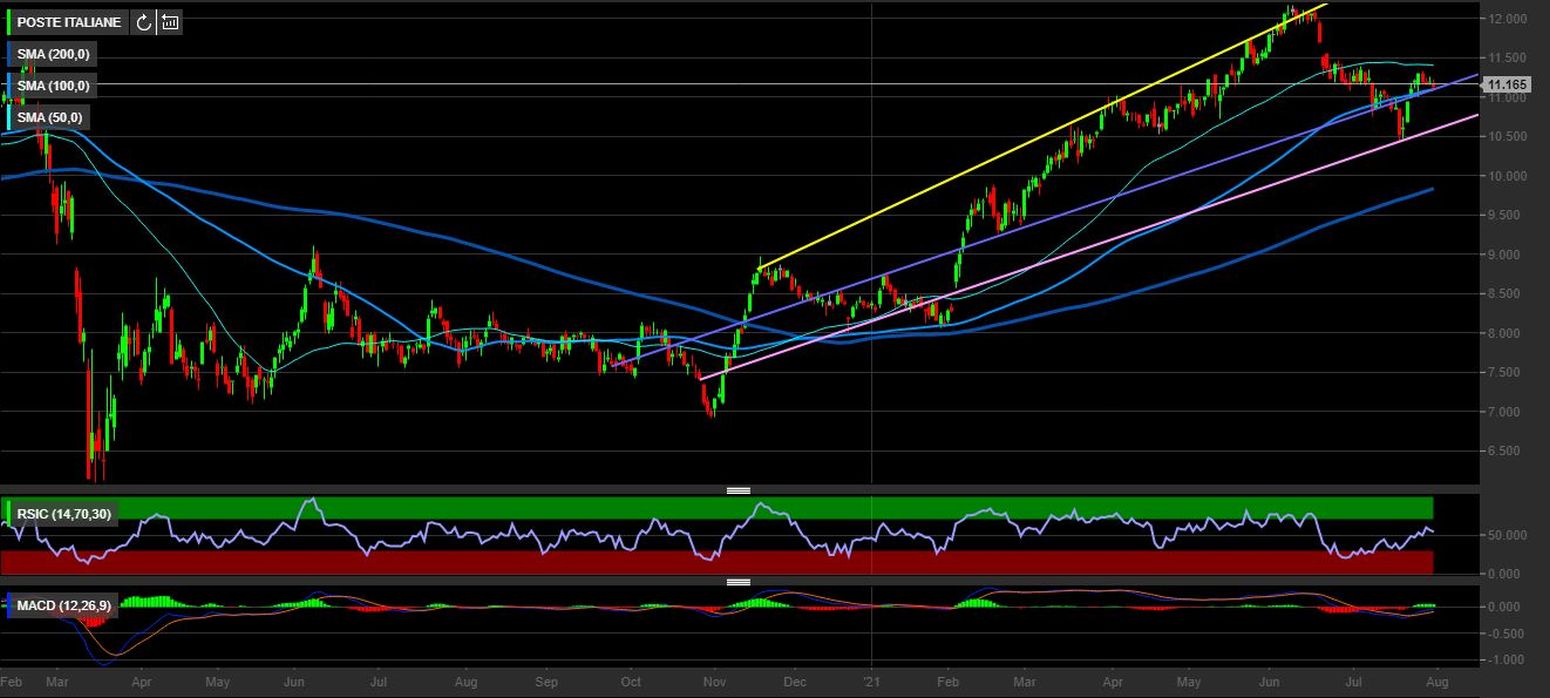
Task: Open the chart settings icon after reload
Action: coord(170,22)
